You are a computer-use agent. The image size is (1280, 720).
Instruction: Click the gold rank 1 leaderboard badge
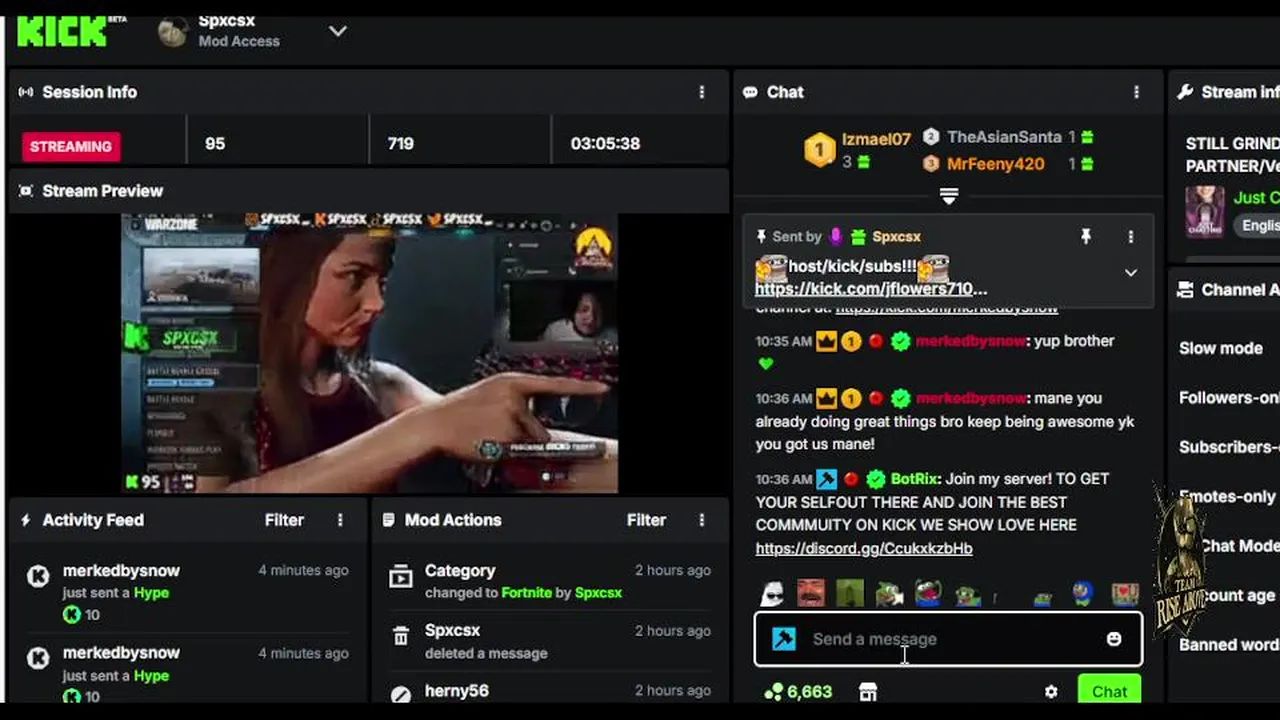pos(819,150)
